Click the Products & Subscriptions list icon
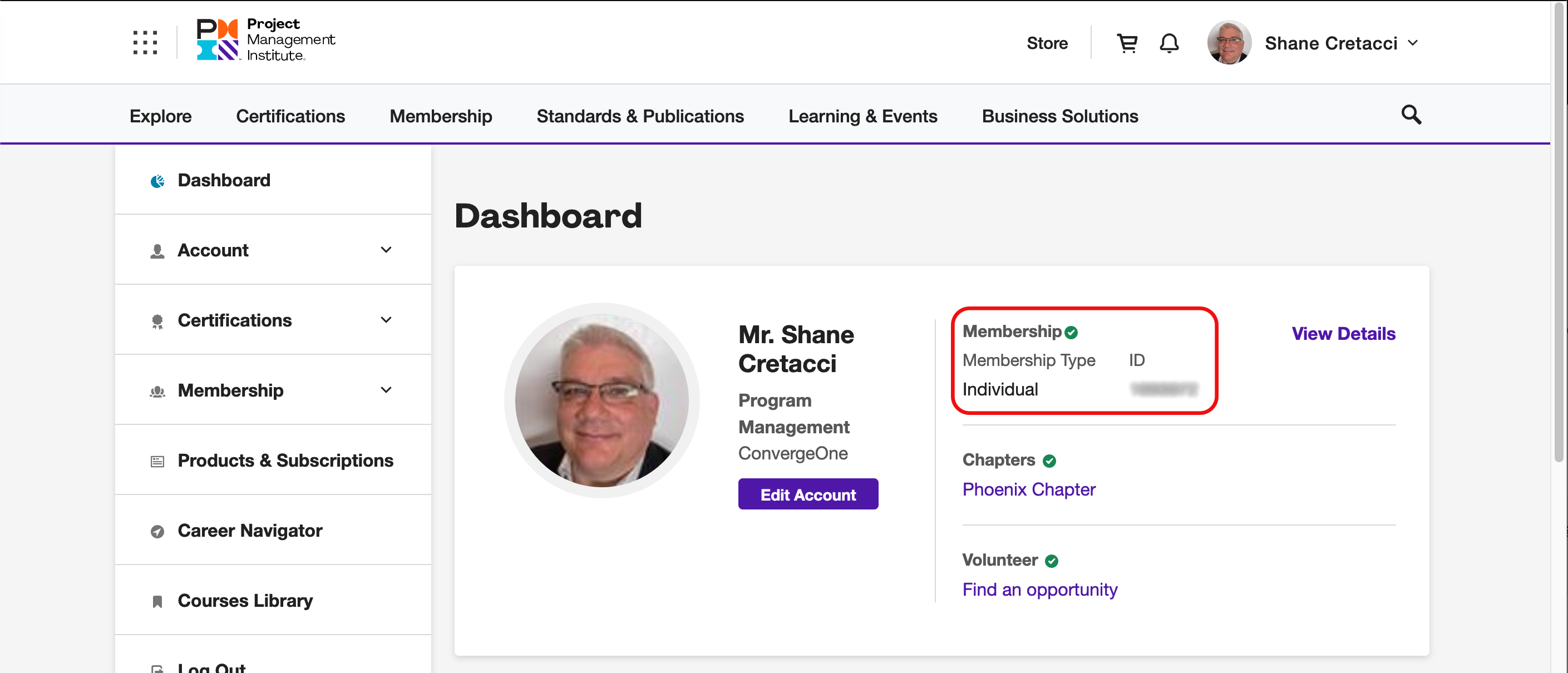Viewport: 1568px width, 673px height. click(157, 461)
